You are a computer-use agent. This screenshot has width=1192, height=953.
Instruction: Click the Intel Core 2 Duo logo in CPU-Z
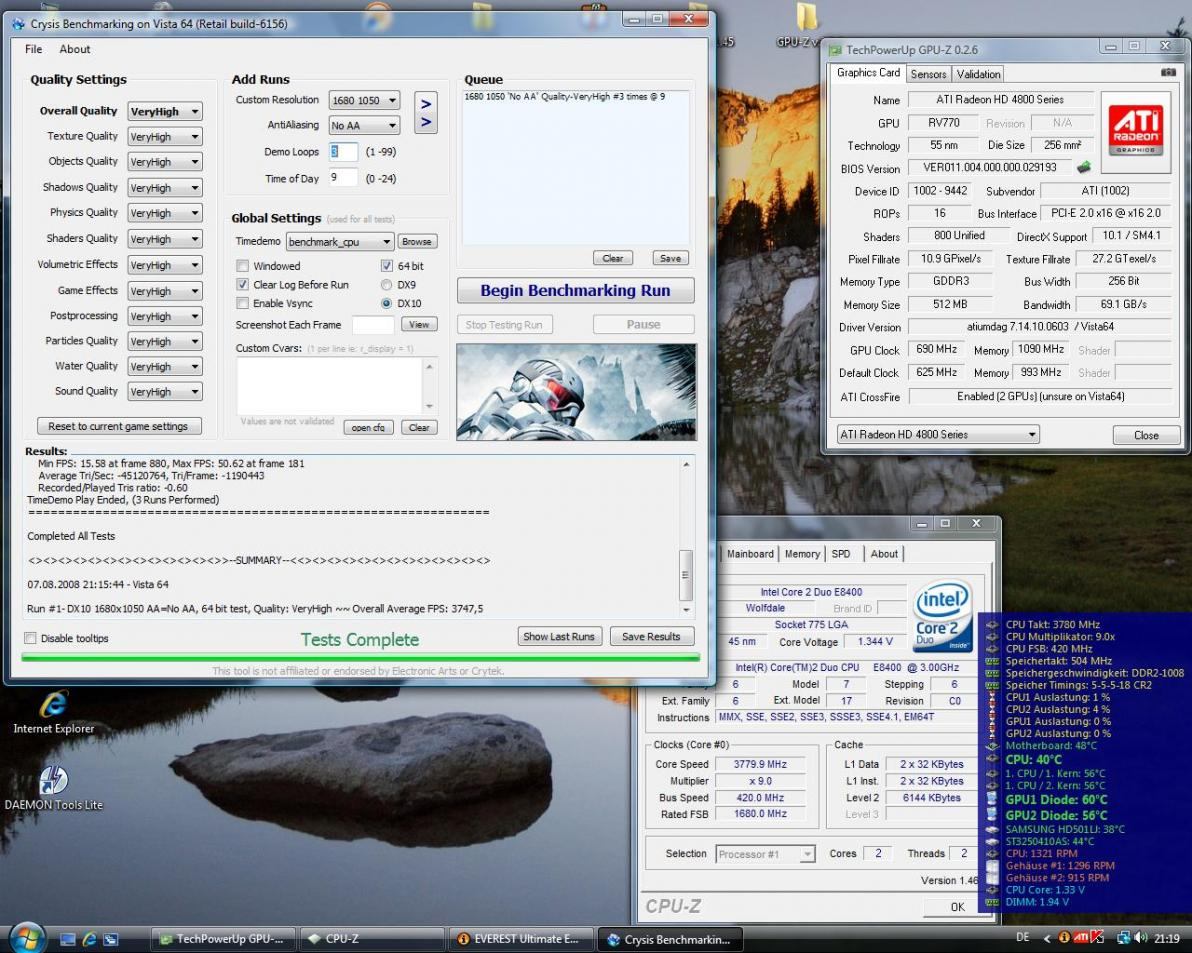(x=943, y=616)
